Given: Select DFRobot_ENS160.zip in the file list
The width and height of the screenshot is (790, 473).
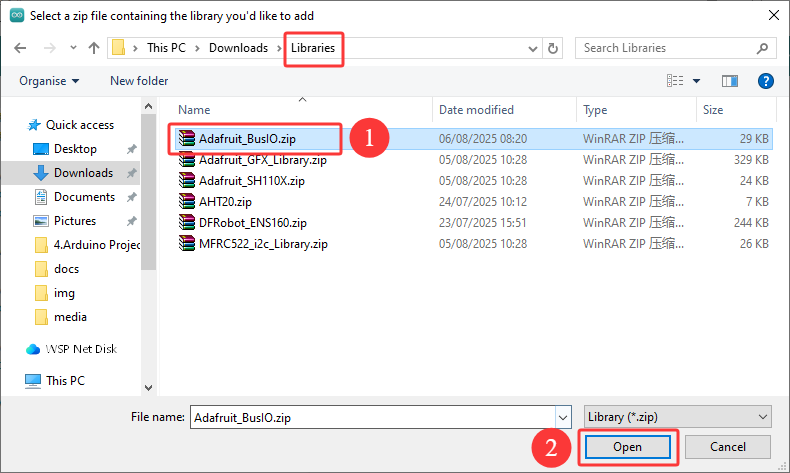Looking at the screenshot, I should 252,223.
